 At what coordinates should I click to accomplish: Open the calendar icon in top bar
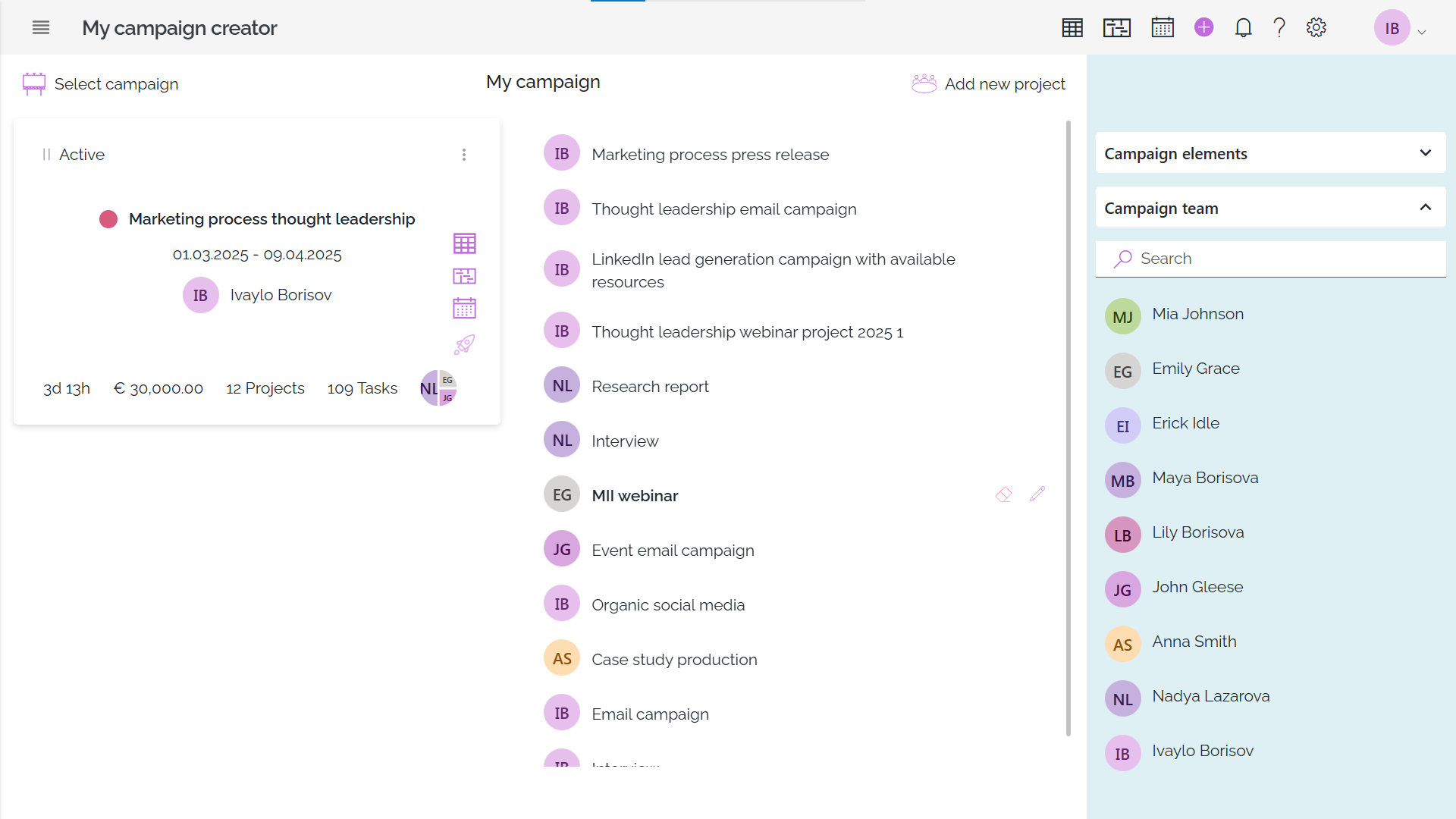point(1163,28)
